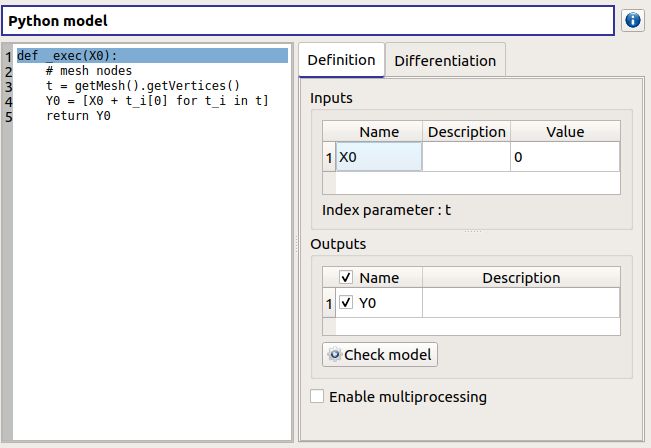This screenshot has height=448, width=651.
Task: Select row 1 header in Inputs table
Action: [329, 157]
